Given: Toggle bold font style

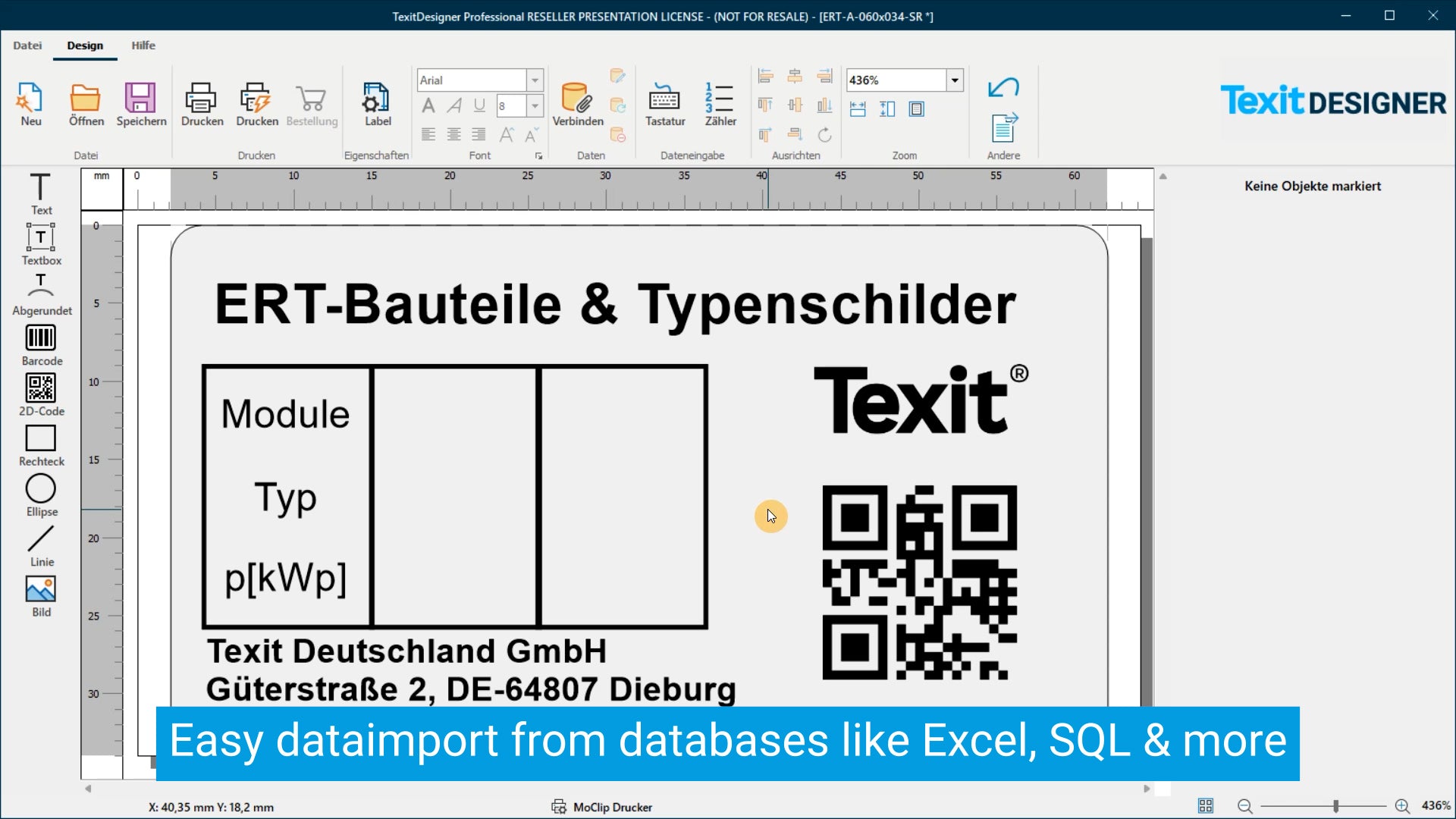Looking at the screenshot, I should coord(428,105).
